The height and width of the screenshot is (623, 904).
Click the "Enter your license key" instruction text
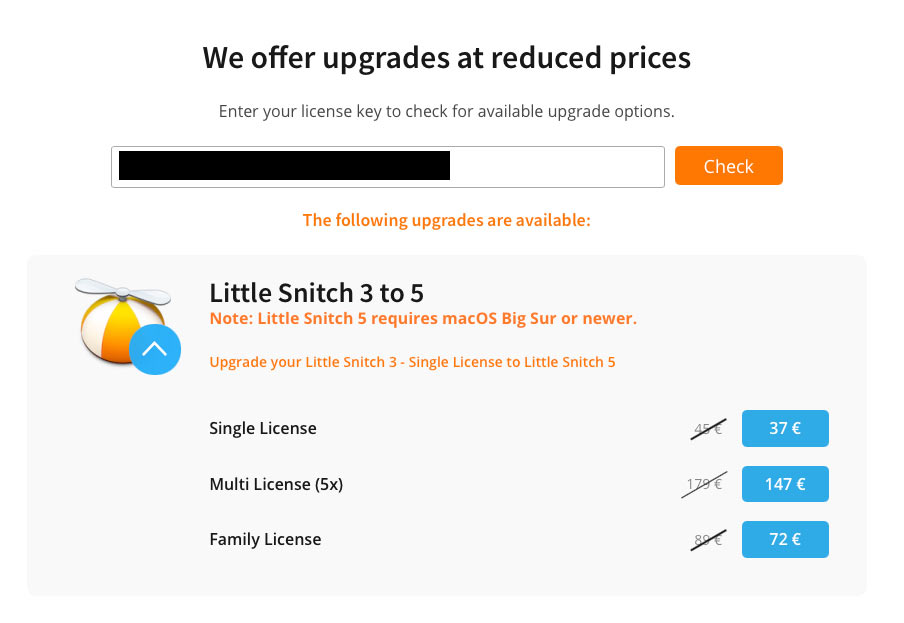pos(447,111)
